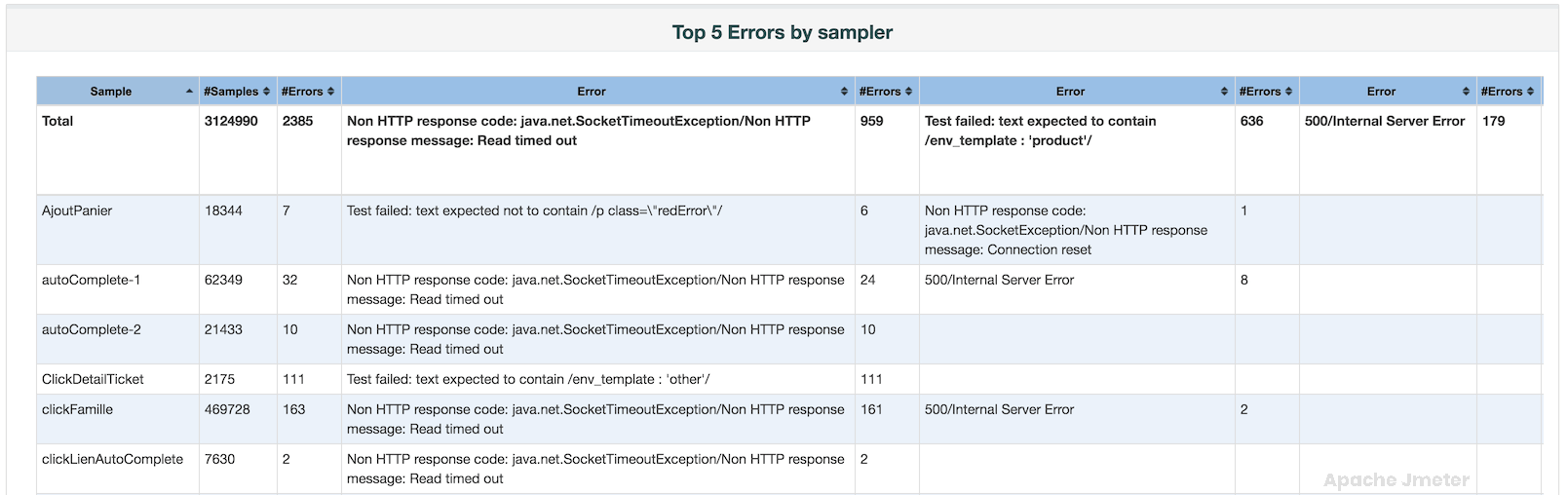The height and width of the screenshot is (495, 1568).
Task: Click sort arrows of #Errors header showing 636
Action: [1288, 92]
